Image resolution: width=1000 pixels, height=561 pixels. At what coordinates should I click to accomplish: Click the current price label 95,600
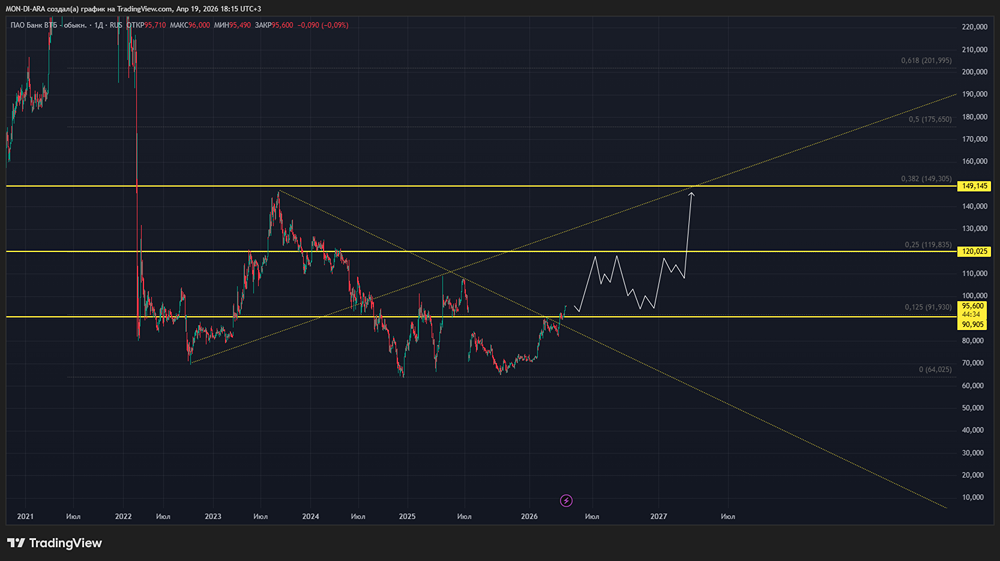coord(973,306)
